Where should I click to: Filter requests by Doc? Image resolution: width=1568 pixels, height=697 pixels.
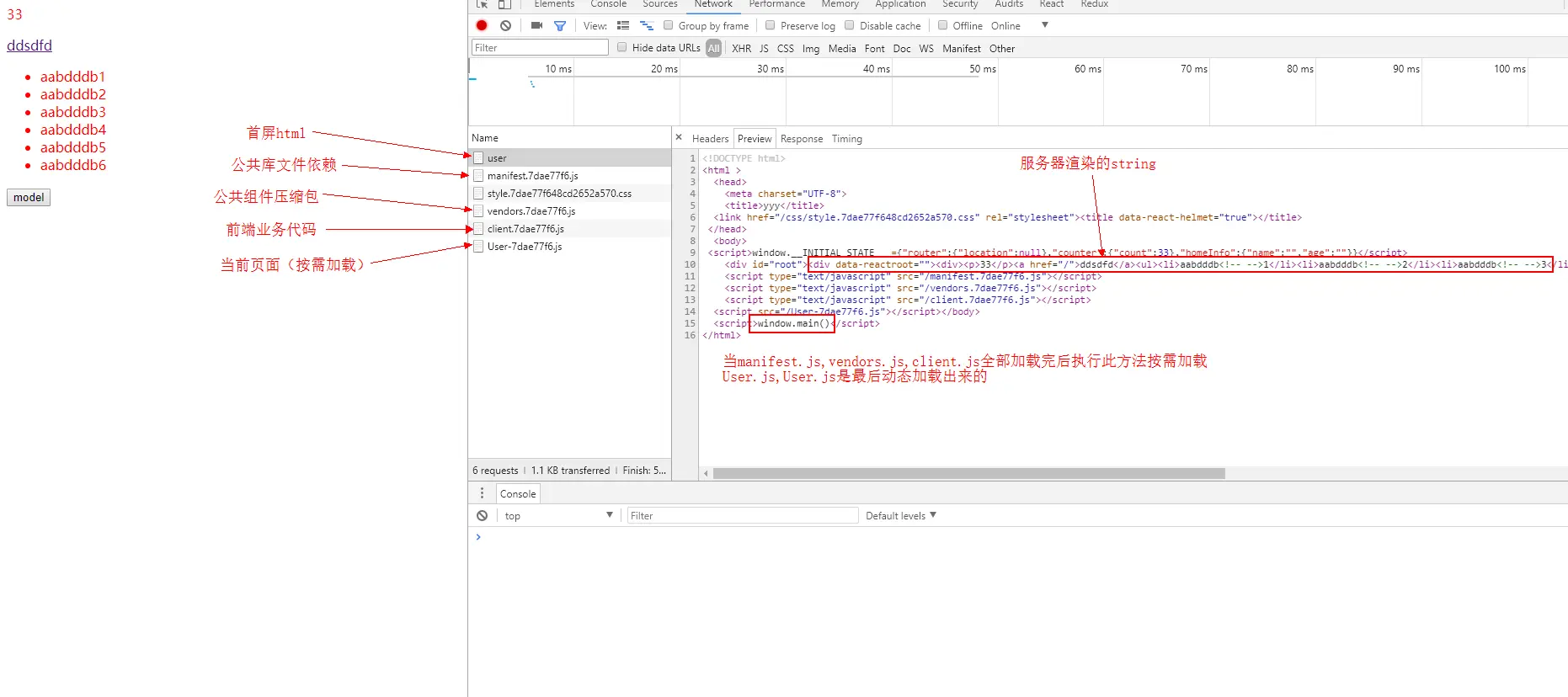pos(902,48)
